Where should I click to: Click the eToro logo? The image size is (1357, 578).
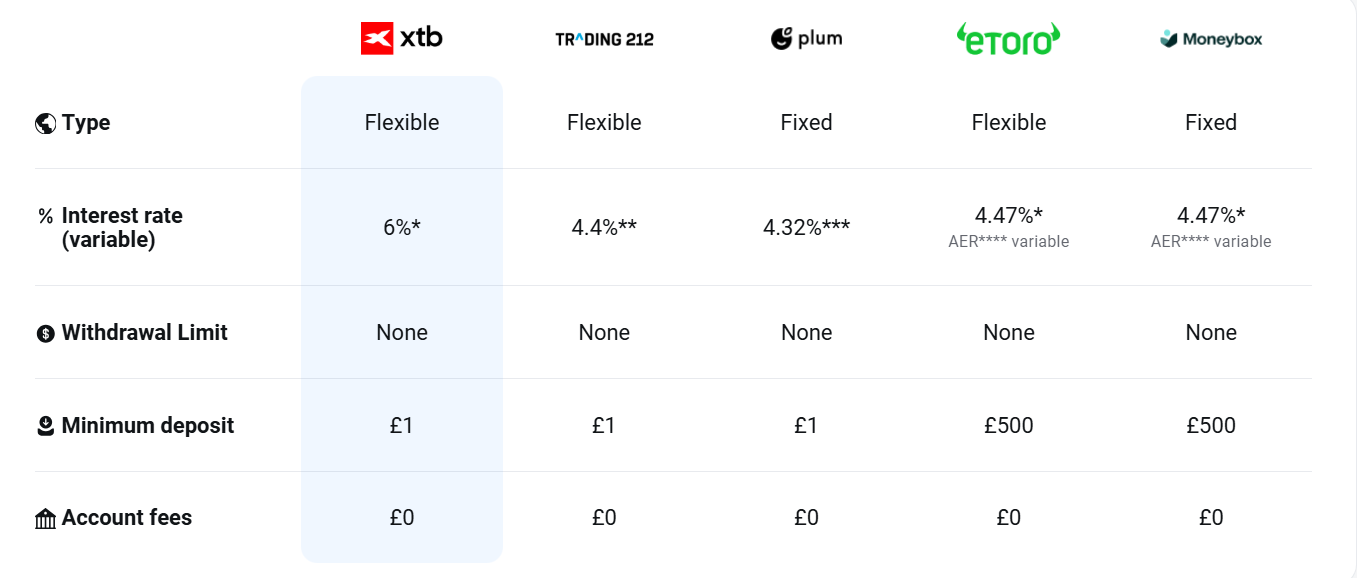coord(1008,39)
